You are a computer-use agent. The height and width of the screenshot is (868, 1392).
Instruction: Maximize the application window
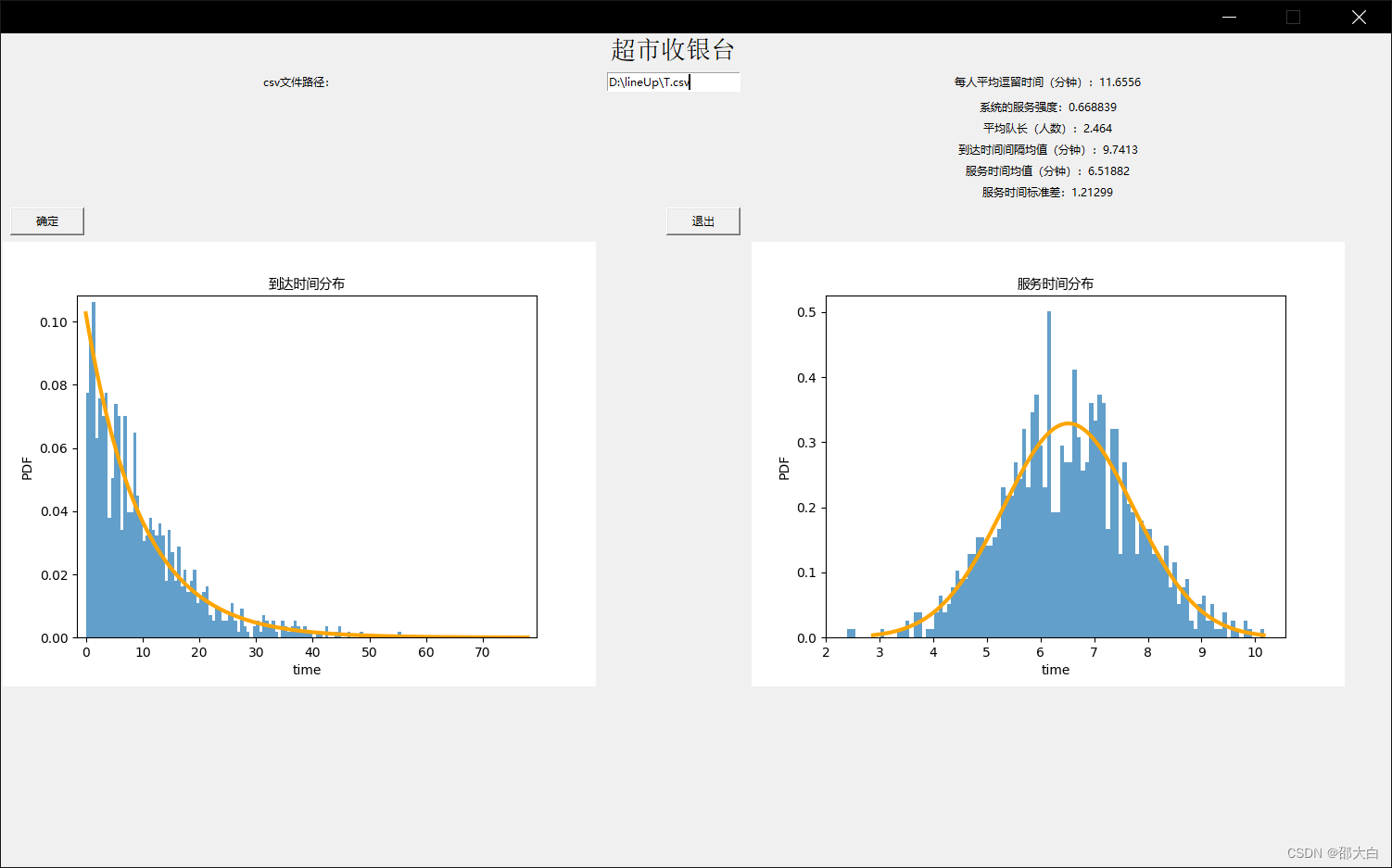1293,18
